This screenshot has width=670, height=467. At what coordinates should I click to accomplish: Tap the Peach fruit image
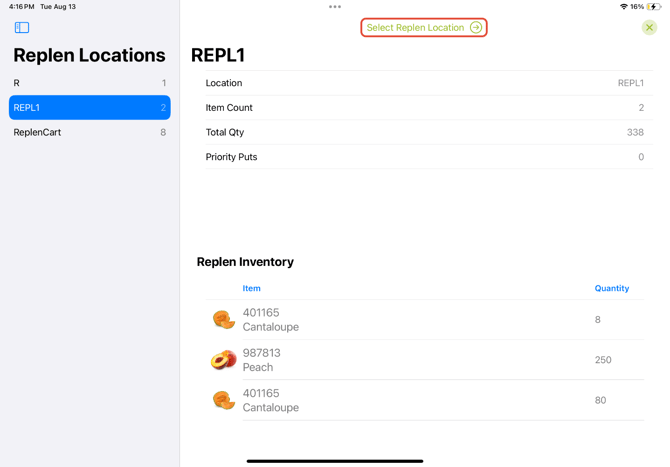(x=223, y=360)
